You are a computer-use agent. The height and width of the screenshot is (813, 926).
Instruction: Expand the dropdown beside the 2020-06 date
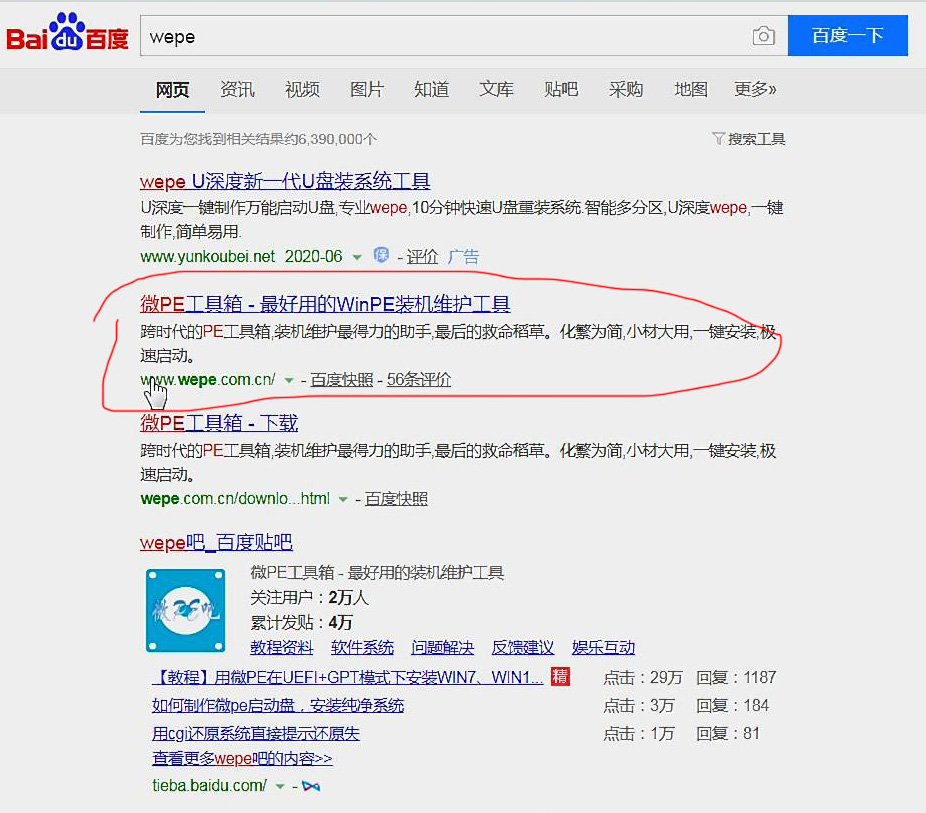(358, 256)
